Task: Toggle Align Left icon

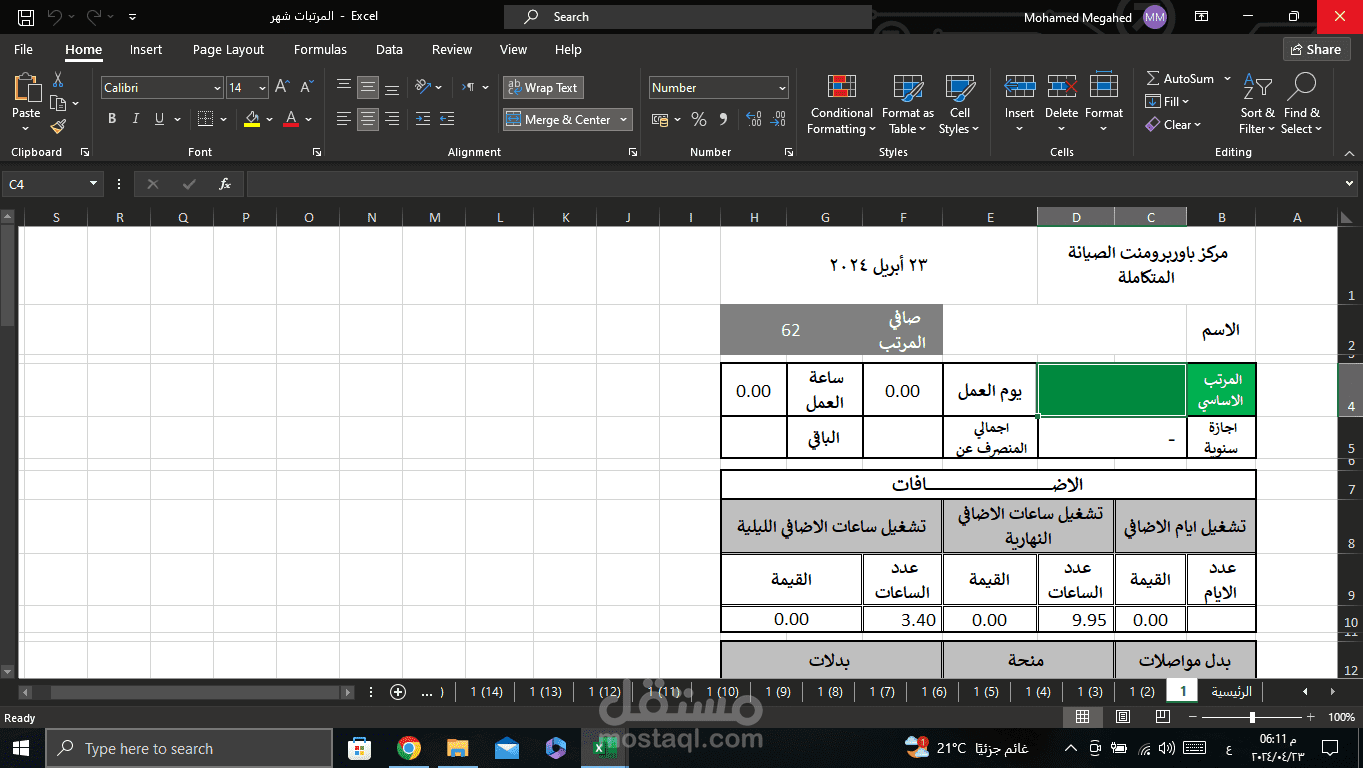Action: coord(344,119)
